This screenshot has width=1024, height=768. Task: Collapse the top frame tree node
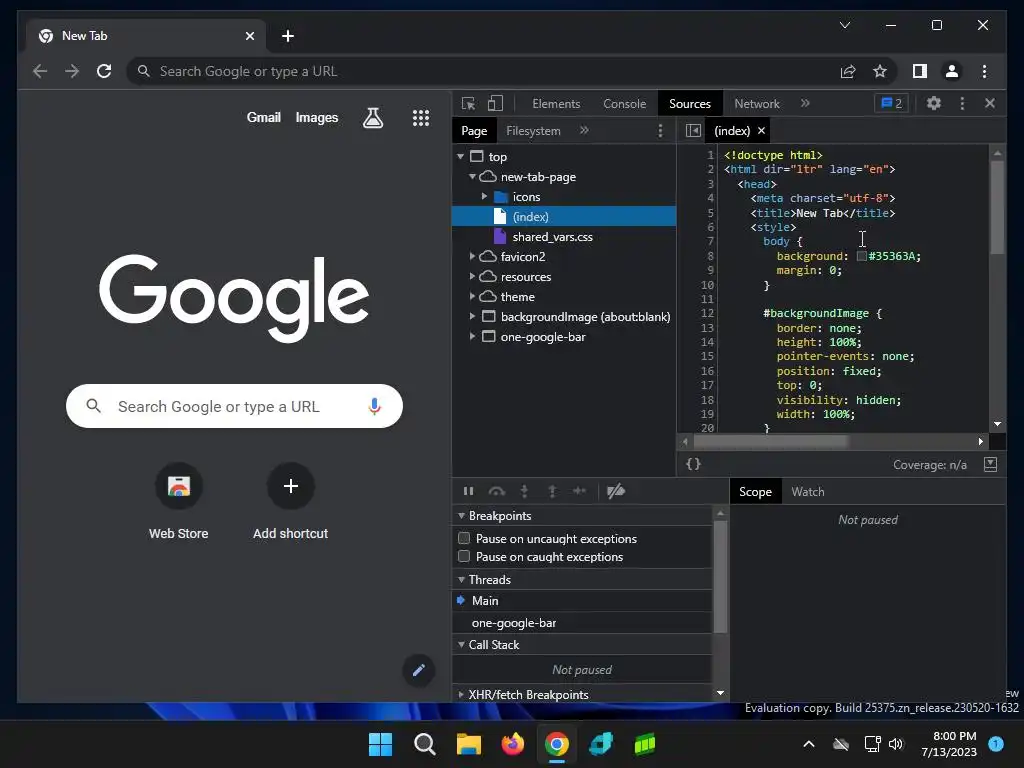(x=461, y=157)
